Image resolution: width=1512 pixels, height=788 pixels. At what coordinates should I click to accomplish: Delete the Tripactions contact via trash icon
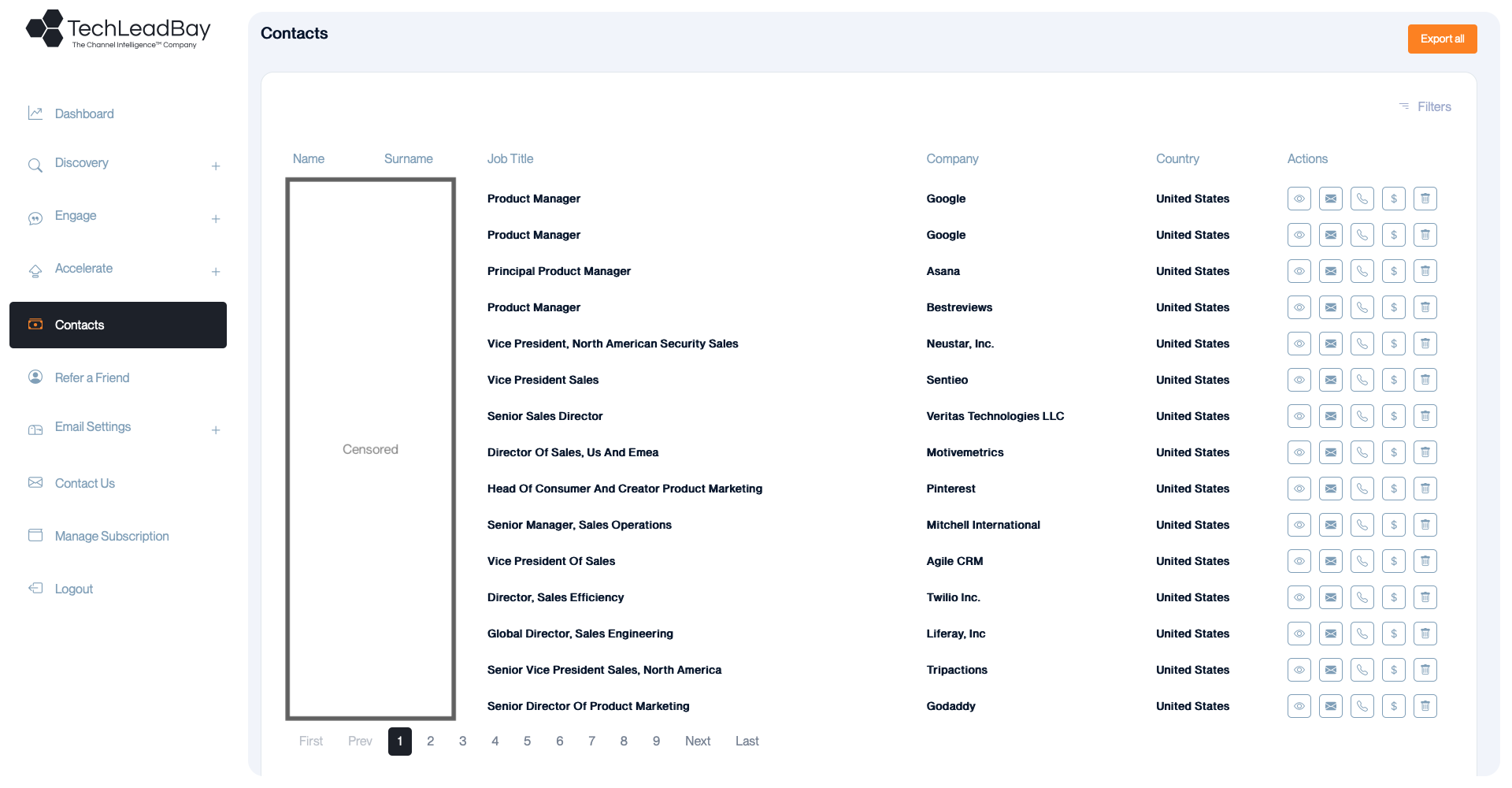click(x=1425, y=670)
